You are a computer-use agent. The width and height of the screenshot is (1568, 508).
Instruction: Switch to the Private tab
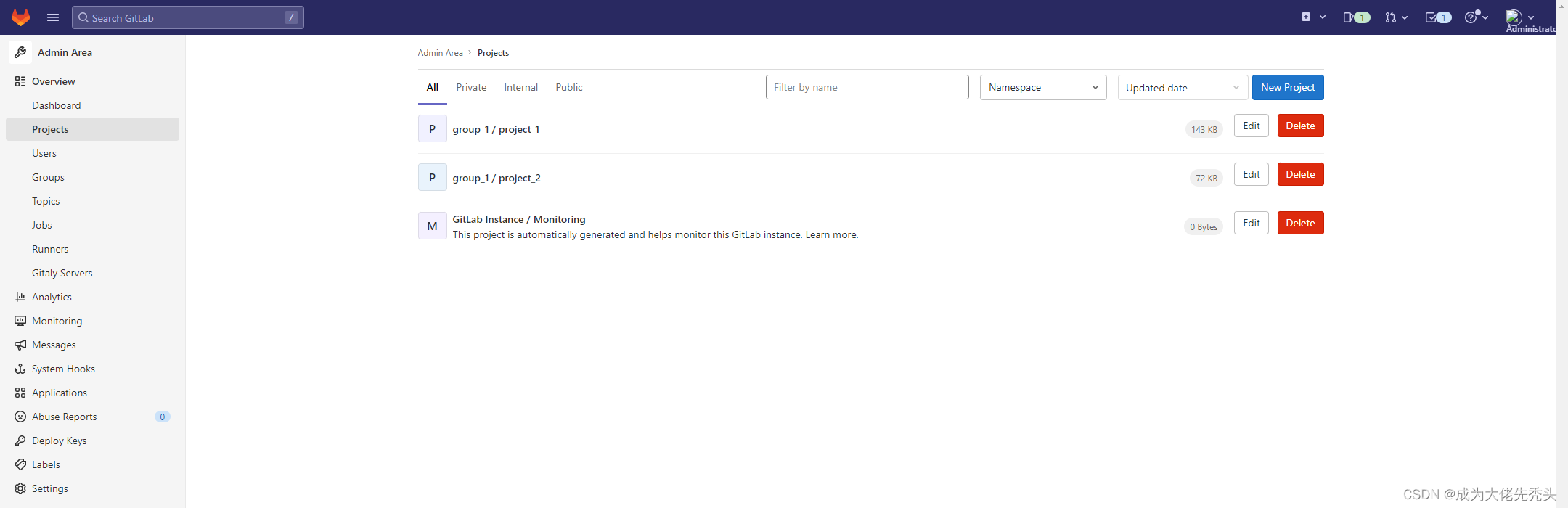click(x=471, y=87)
